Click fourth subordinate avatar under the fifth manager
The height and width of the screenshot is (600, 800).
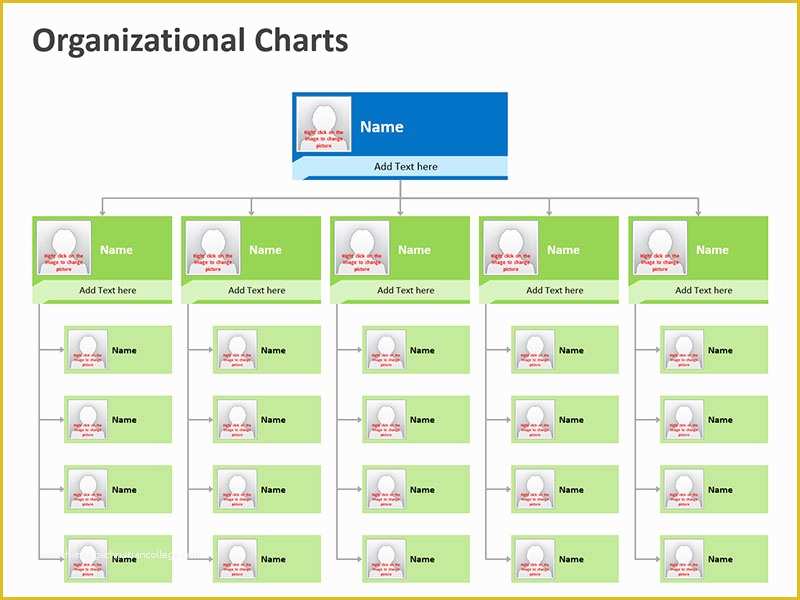coord(684,559)
